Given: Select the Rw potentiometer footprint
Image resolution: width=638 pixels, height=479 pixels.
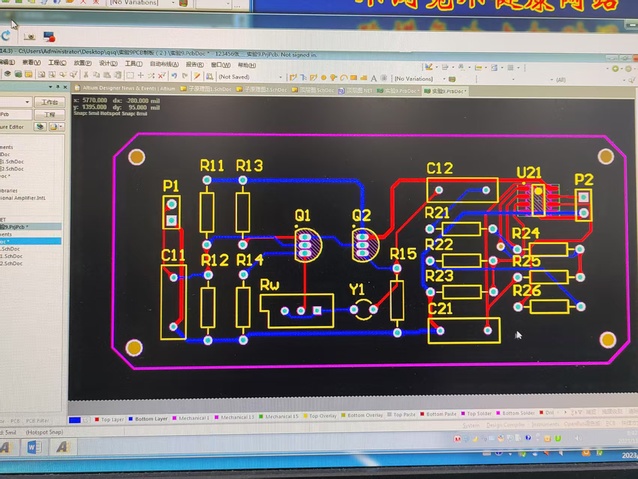Looking at the screenshot, I should (x=296, y=311).
